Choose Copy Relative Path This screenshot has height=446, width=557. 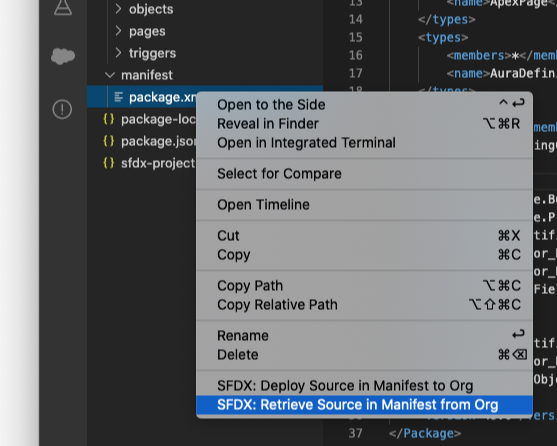pos(364,305)
